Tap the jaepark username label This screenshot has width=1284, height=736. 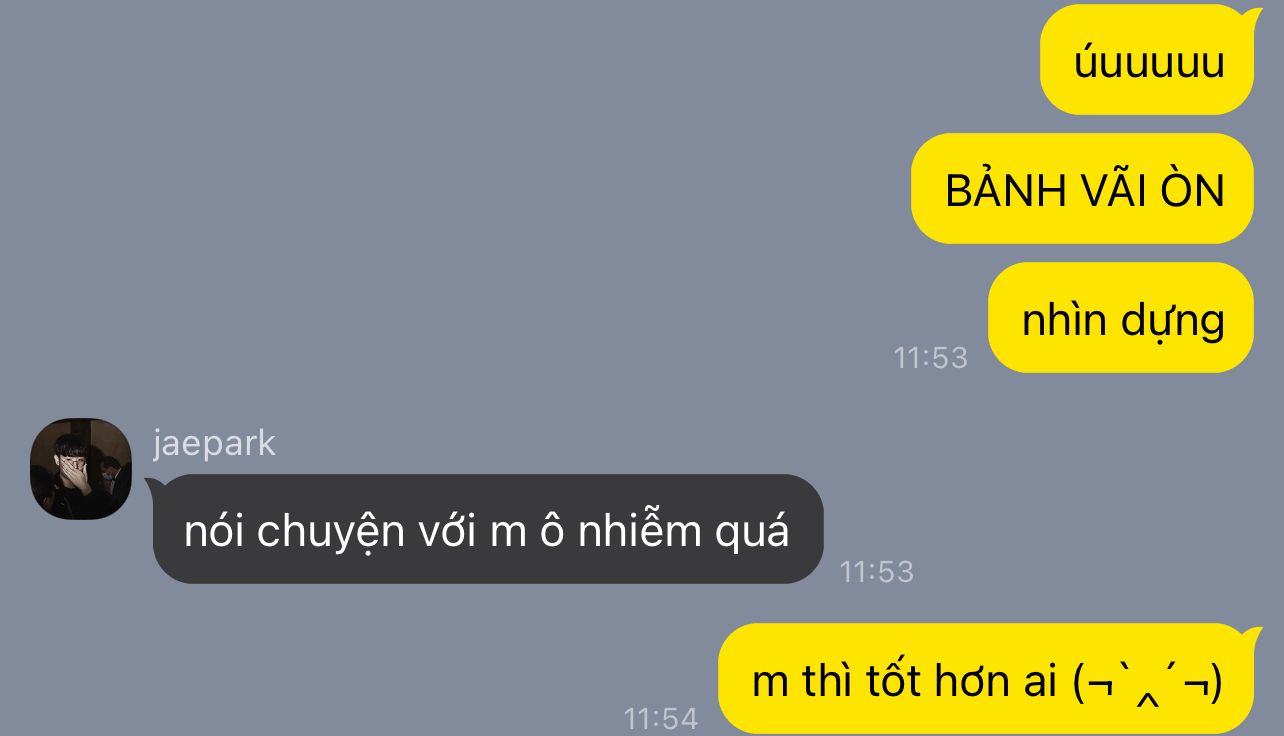click(x=214, y=443)
